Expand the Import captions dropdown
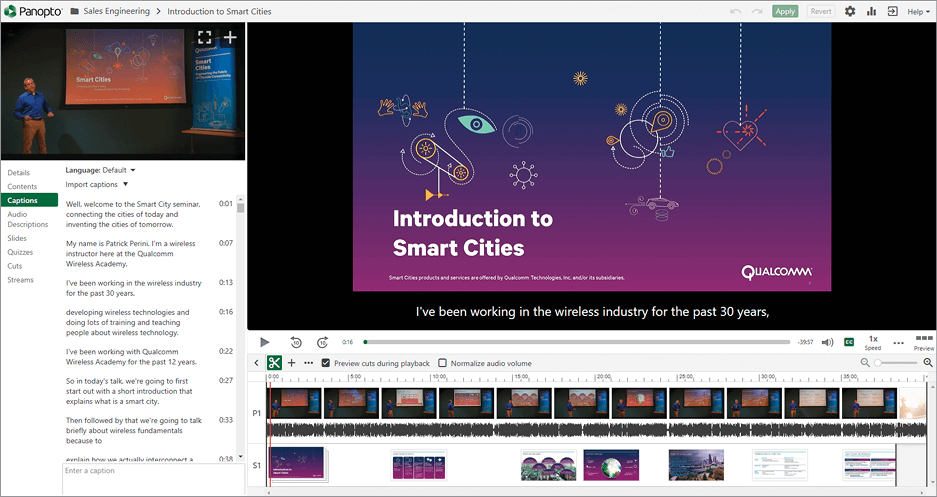The width and height of the screenshot is (937, 497). (x=97, y=185)
